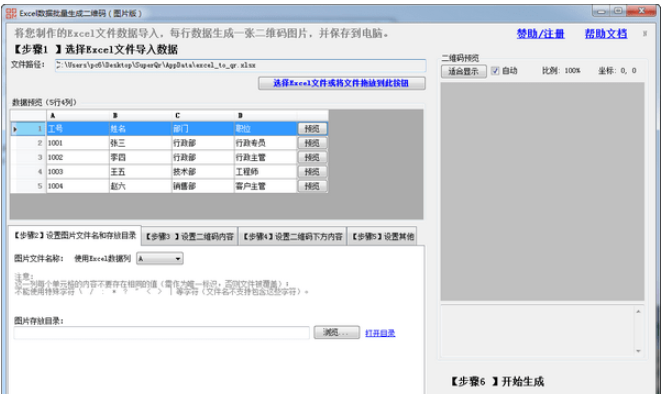The height and width of the screenshot is (394, 667).
Task: Select the cell 客户主管
Action: tap(265, 186)
